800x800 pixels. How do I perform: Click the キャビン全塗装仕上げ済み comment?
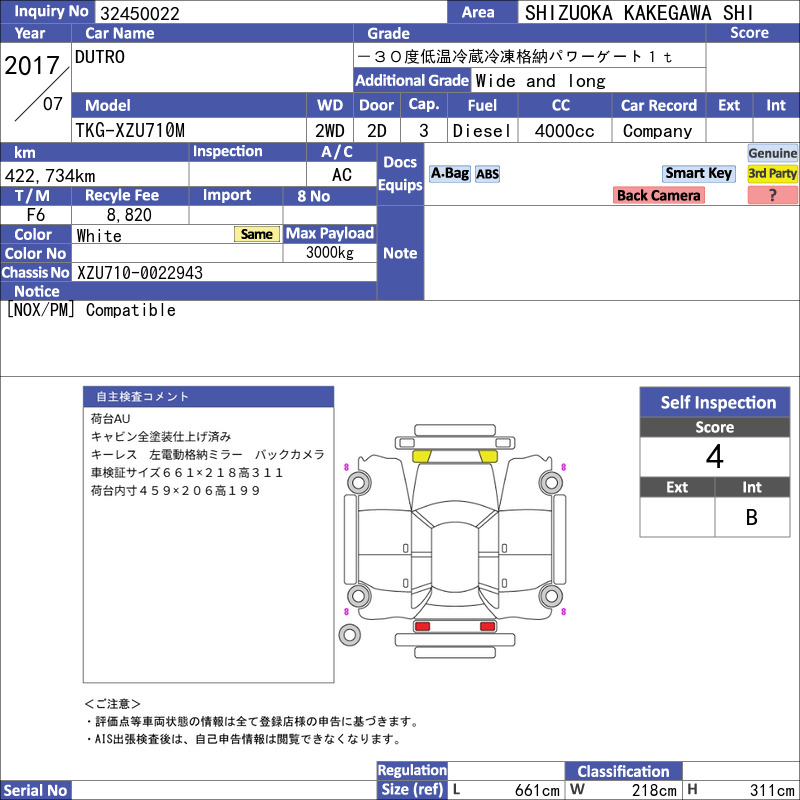click(x=161, y=437)
